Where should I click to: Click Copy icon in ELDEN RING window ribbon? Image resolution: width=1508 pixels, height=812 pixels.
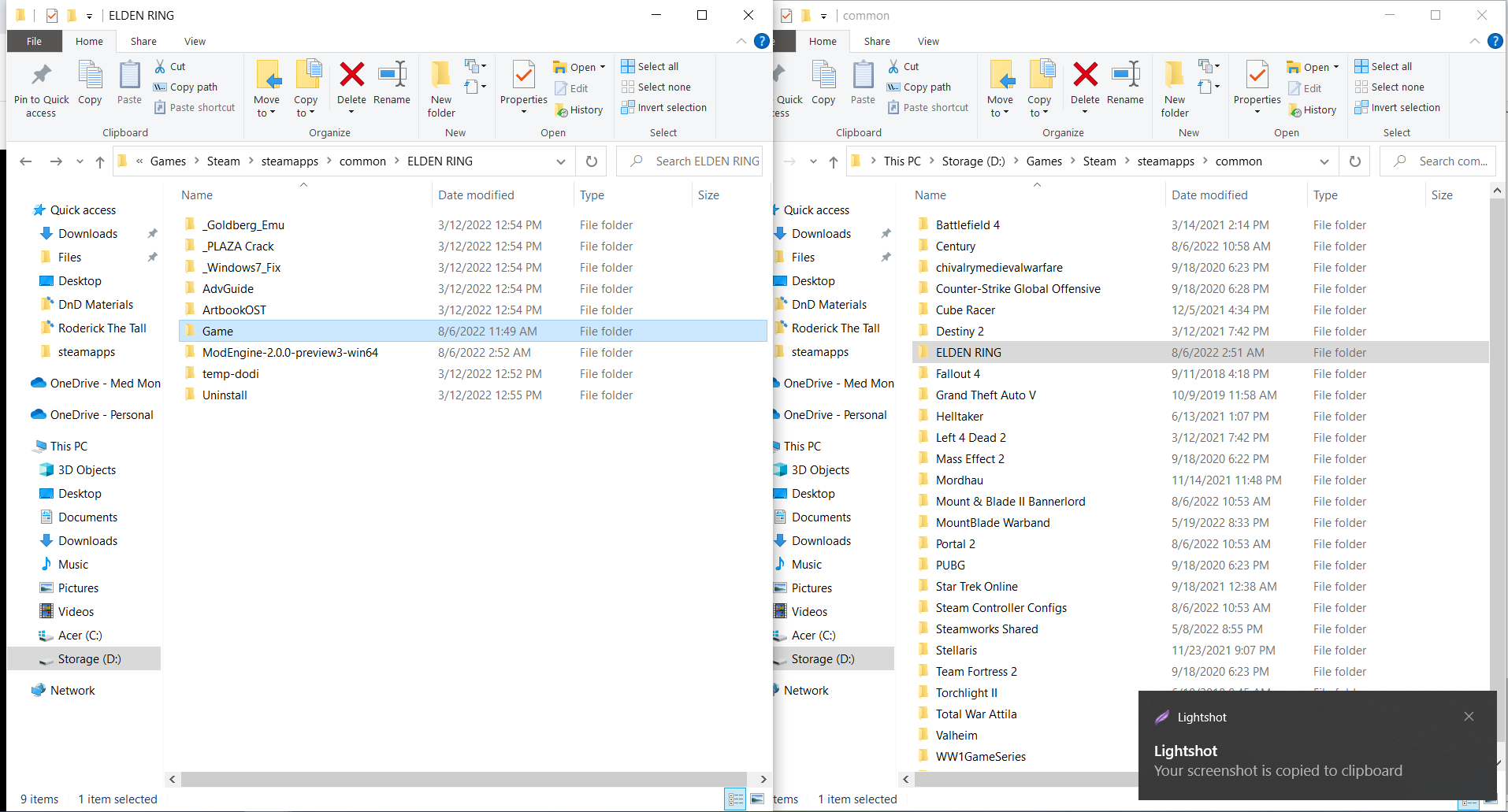90,82
